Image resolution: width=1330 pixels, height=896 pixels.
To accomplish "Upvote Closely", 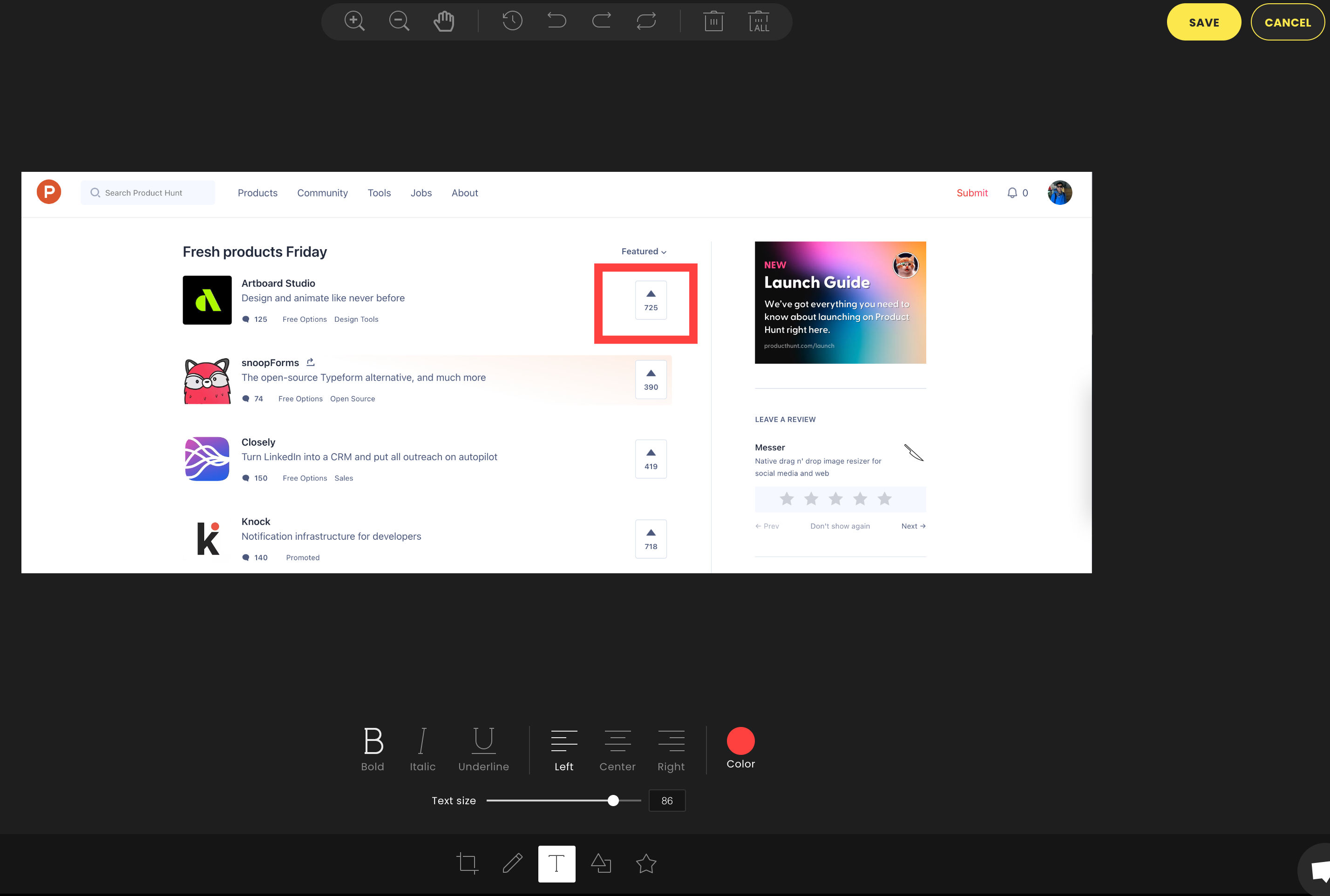I will pyautogui.click(x=651, y=459).
